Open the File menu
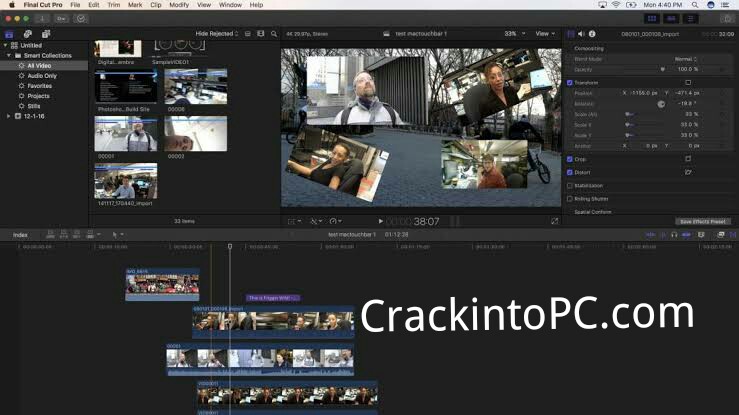The height and width of the screenshot is (415, 739). pyautogui.click(x=75, y=5)
